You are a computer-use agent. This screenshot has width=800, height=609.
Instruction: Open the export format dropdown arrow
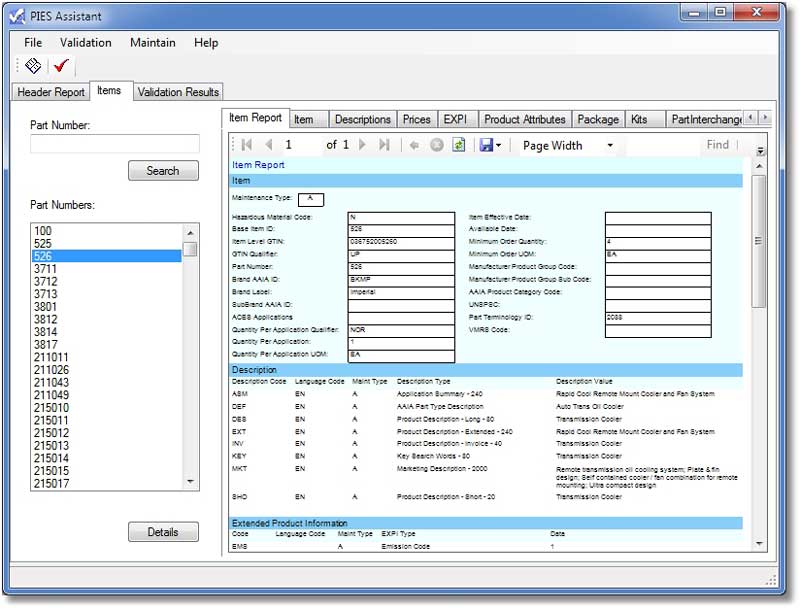click(498, 146)
